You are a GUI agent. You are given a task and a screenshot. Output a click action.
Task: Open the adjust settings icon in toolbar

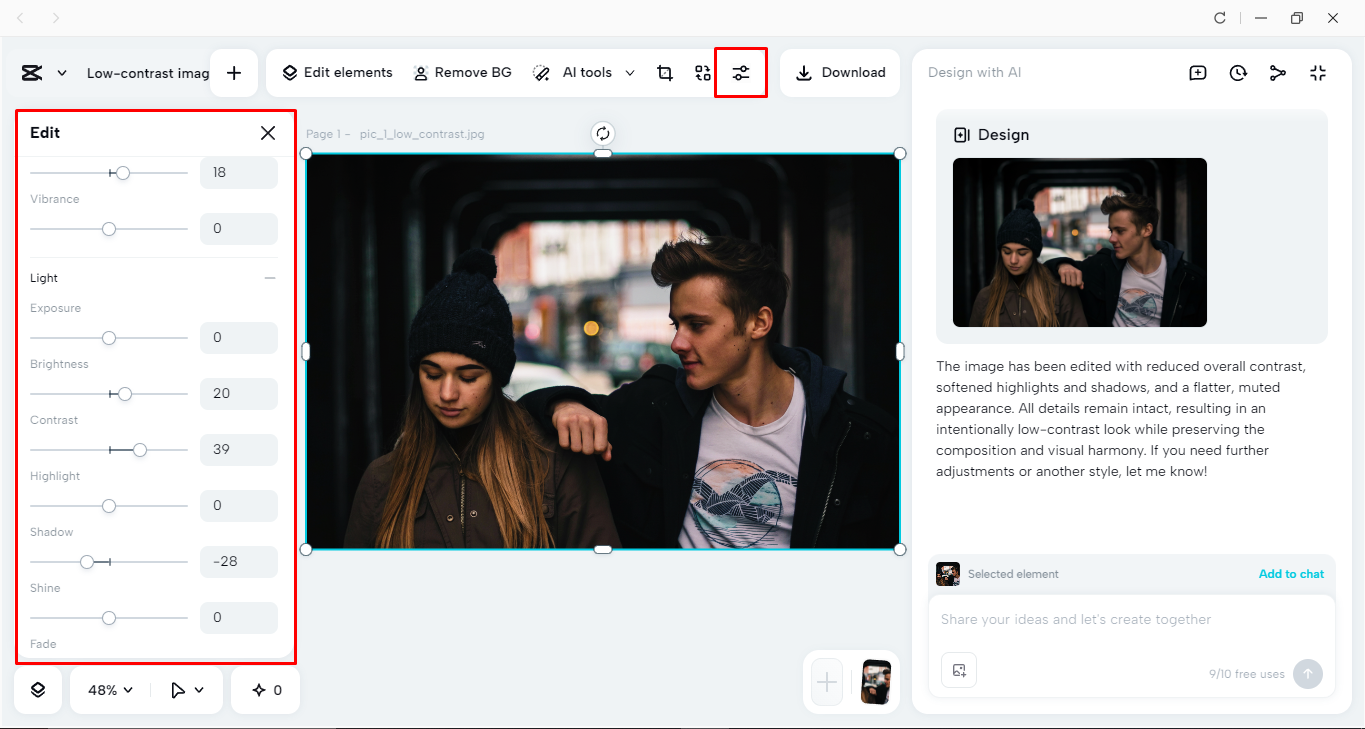coord(741,73)
